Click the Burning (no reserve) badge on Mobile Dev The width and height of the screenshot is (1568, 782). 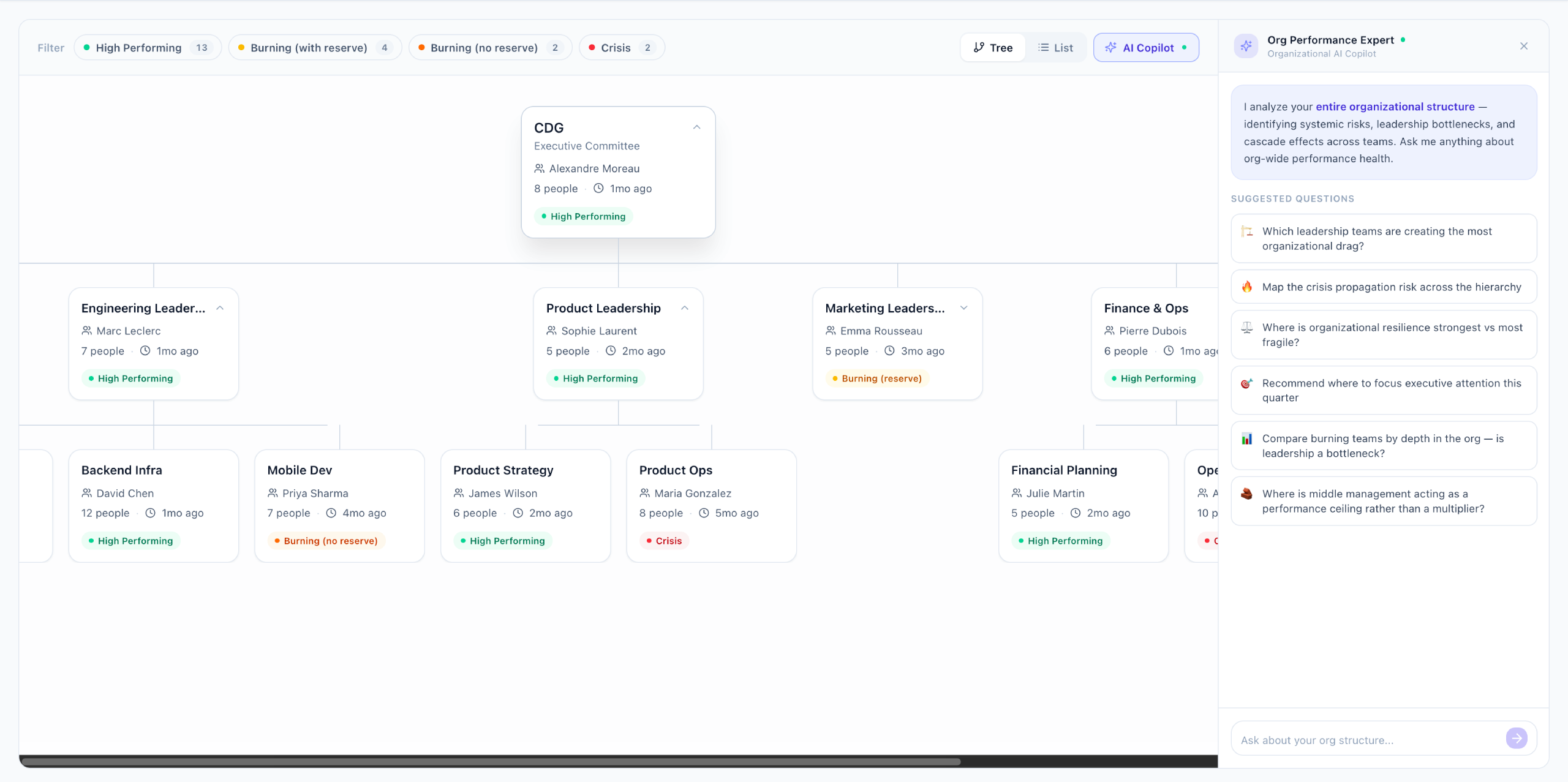click(x=326, y=541)
